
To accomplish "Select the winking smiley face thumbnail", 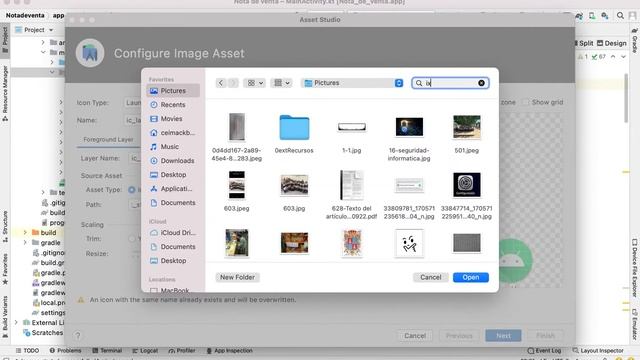I will pos(409,243).
